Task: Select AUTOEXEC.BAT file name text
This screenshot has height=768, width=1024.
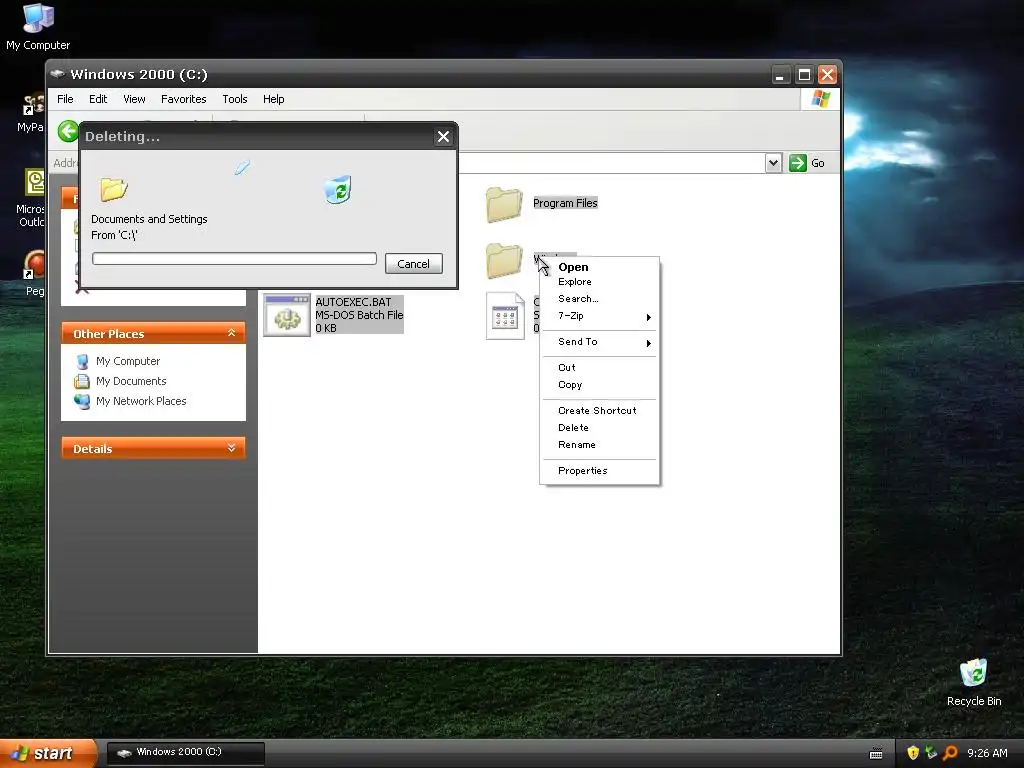Action: click(x=353, y=302)
